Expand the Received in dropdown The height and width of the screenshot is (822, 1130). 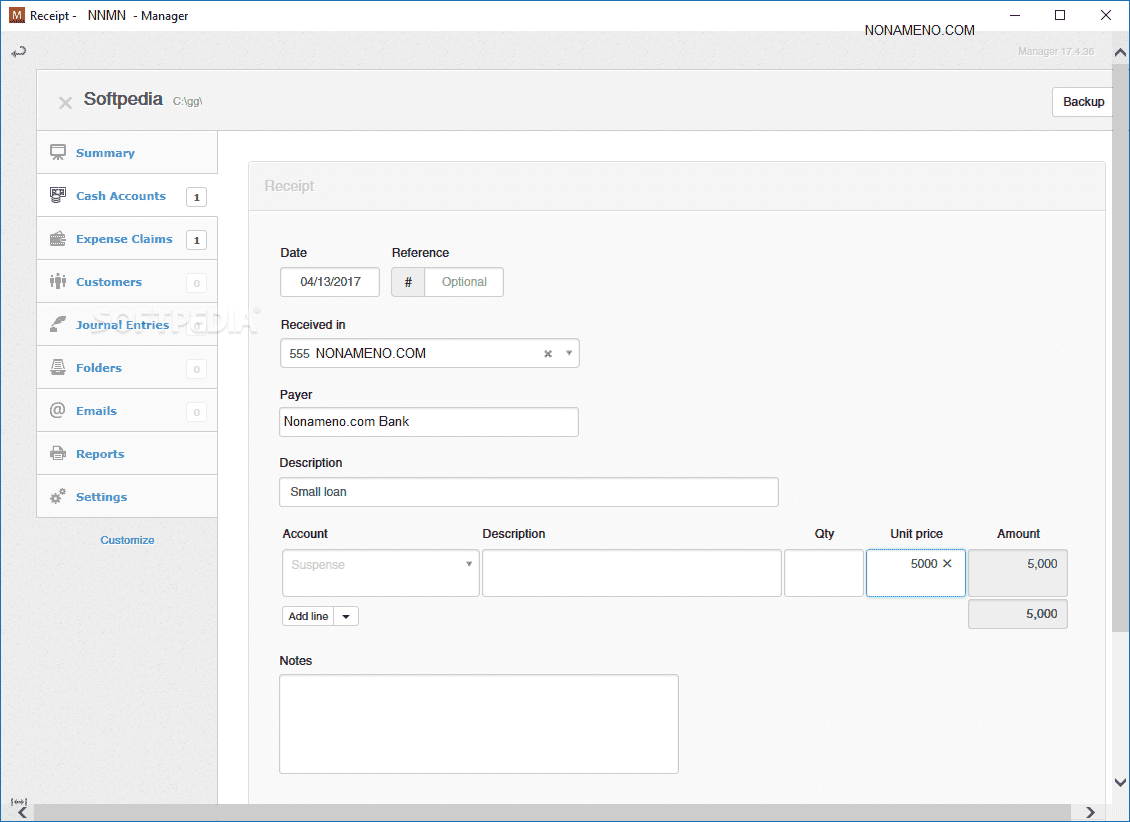click(569, 353)
